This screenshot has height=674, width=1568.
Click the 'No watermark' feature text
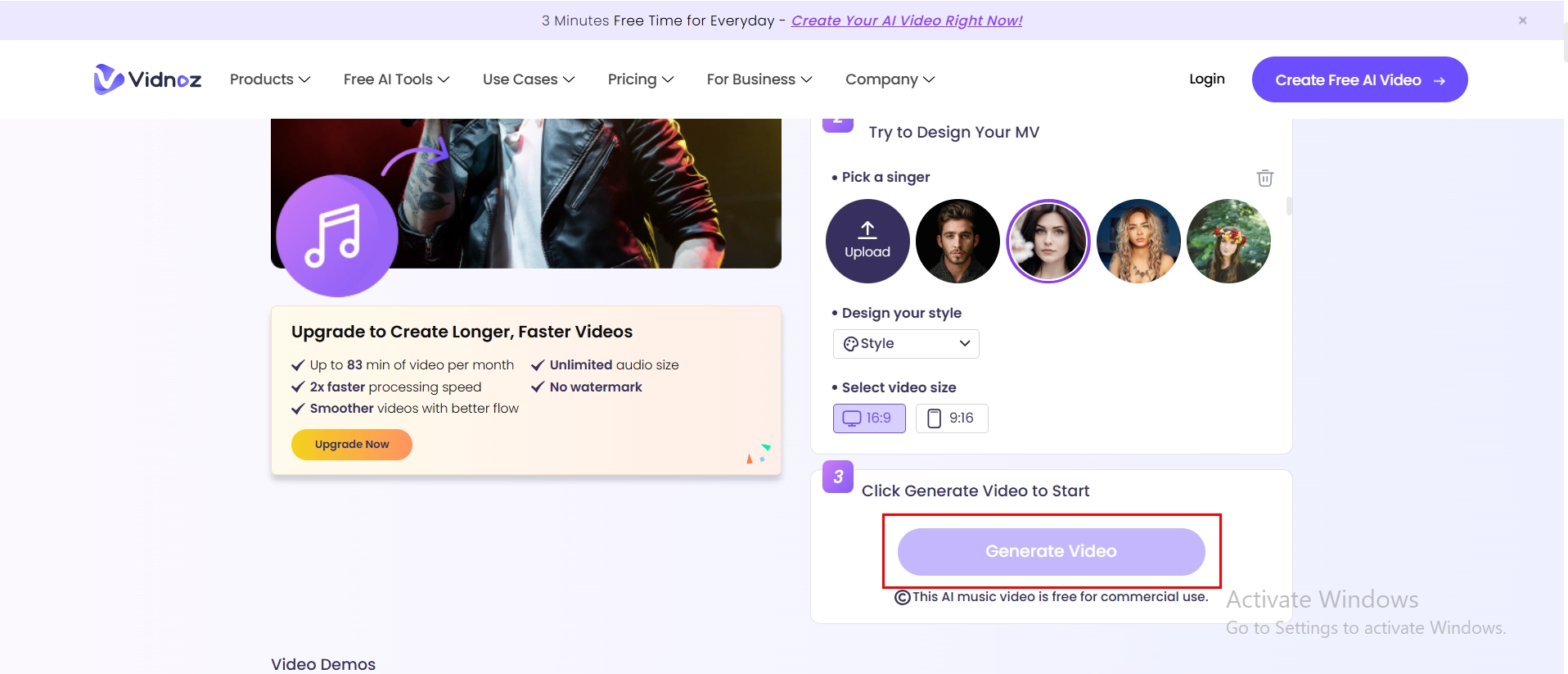point(596,387)
